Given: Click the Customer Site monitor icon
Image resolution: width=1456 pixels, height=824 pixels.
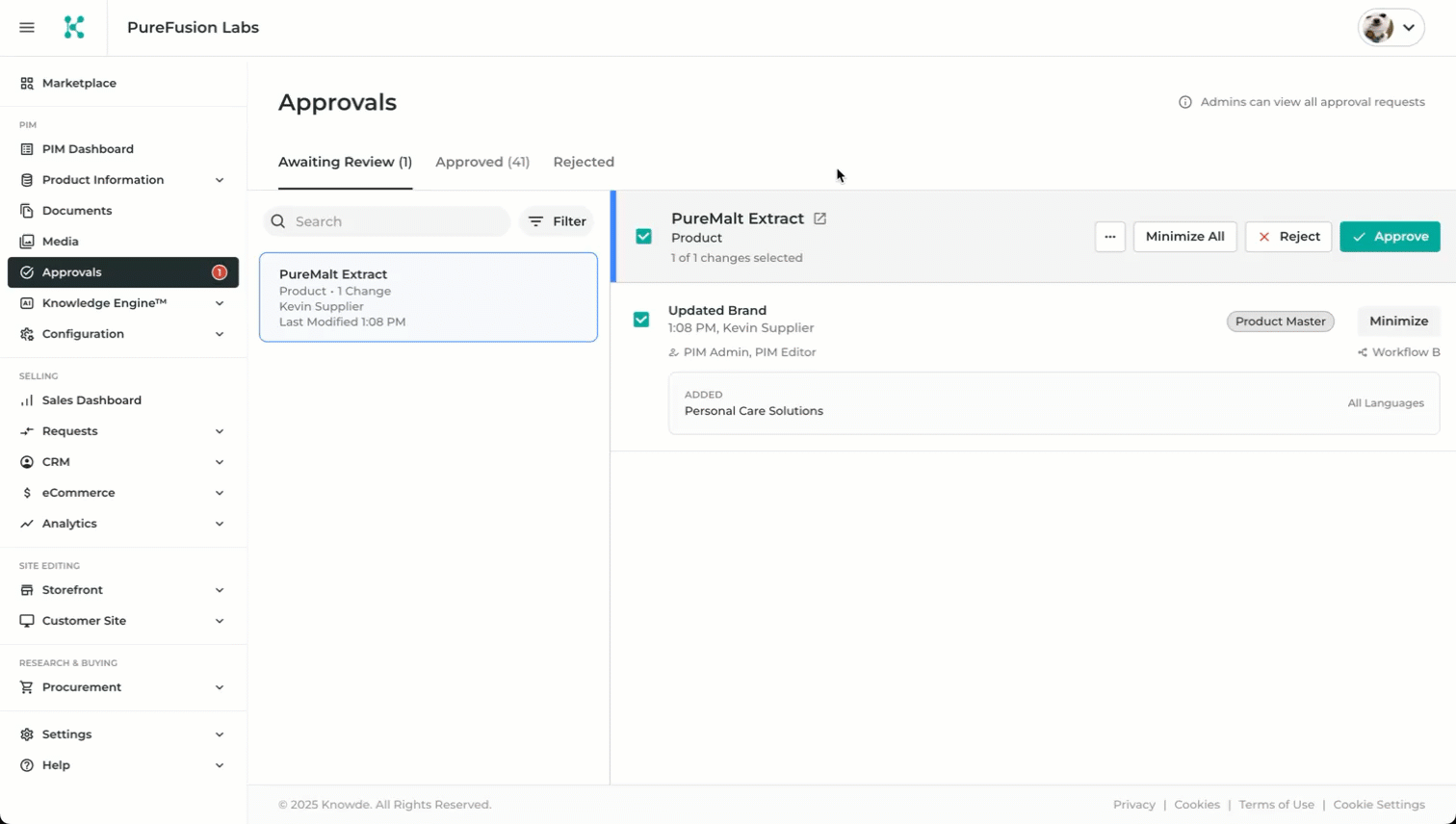Looking at the screenshot, I should (x=27, y=621).
